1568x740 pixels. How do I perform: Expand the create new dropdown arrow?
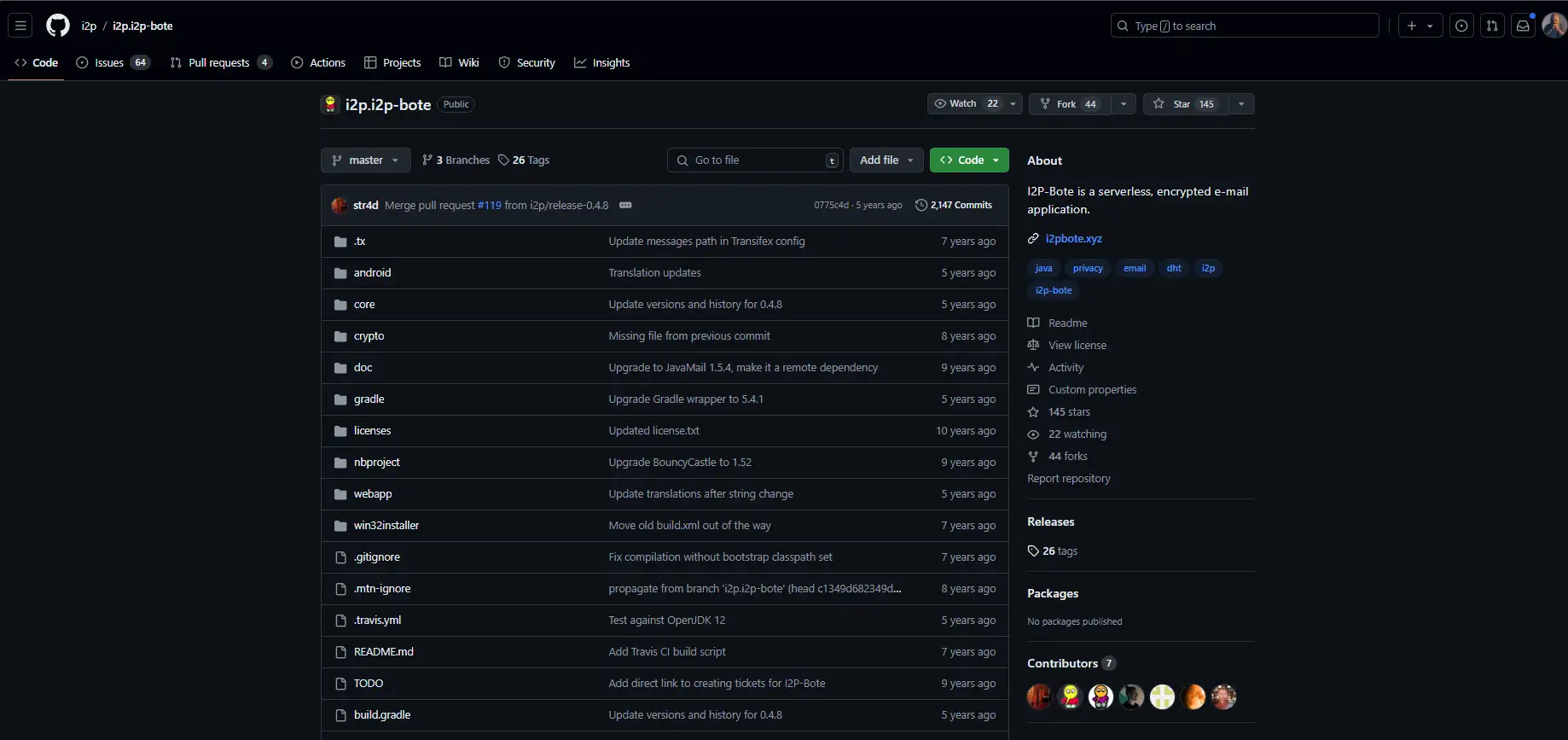pos(1431,26)
